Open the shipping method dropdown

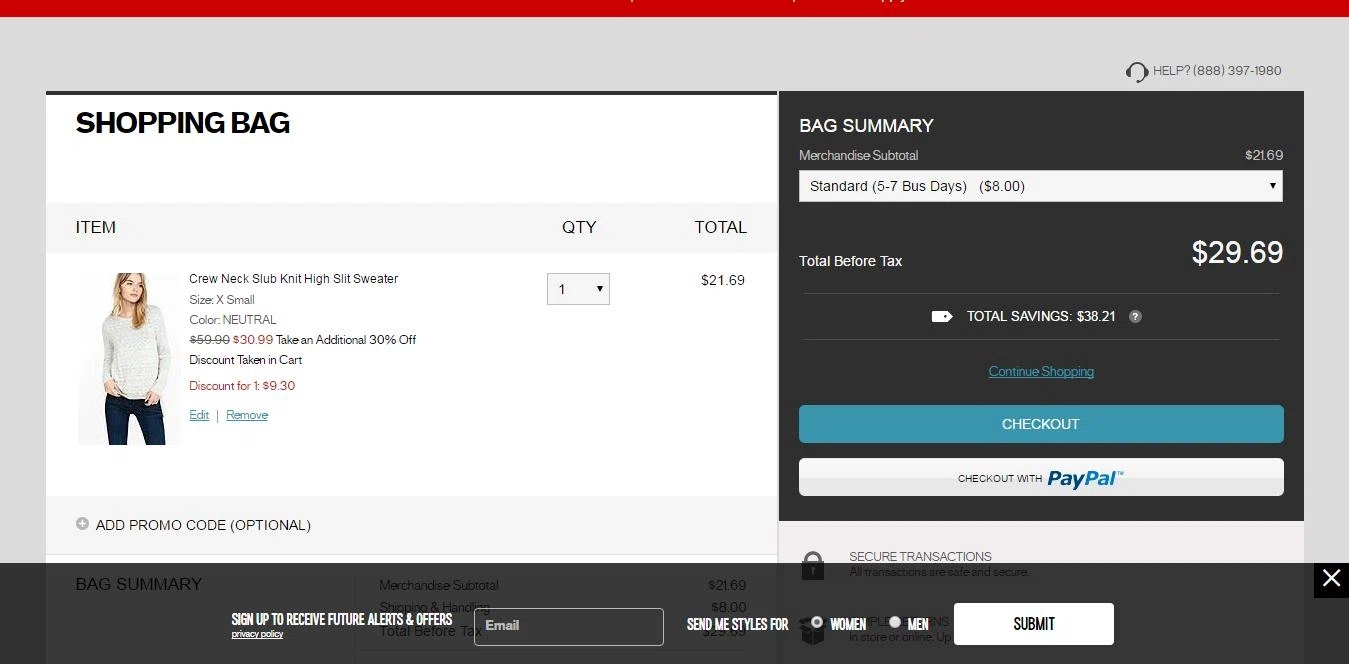(x=1040, y=186)
